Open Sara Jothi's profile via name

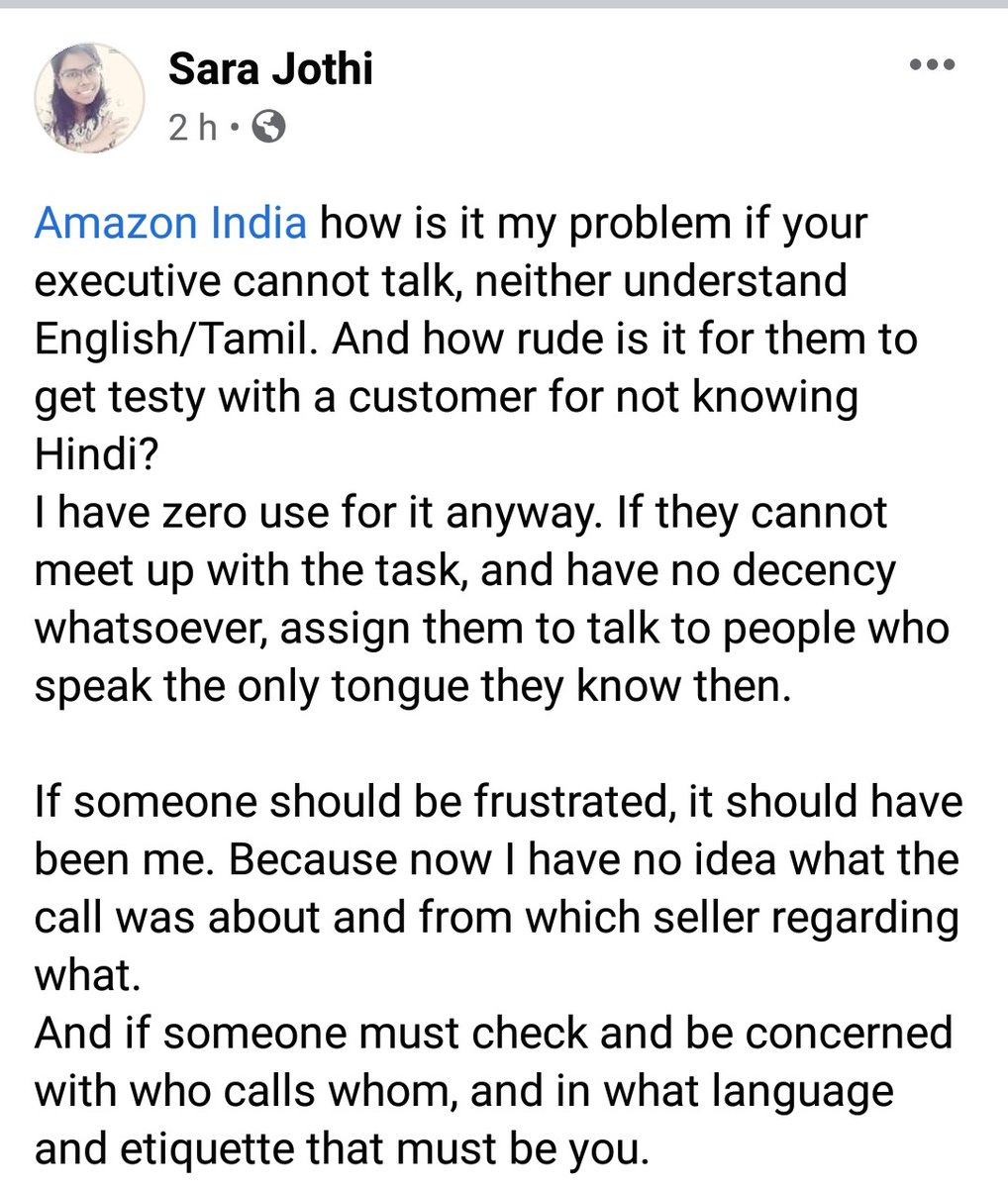[x=270, y=71]
